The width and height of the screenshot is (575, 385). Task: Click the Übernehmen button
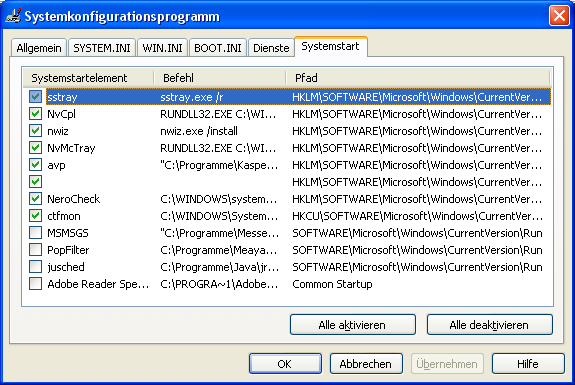click(x=447, y=364)
